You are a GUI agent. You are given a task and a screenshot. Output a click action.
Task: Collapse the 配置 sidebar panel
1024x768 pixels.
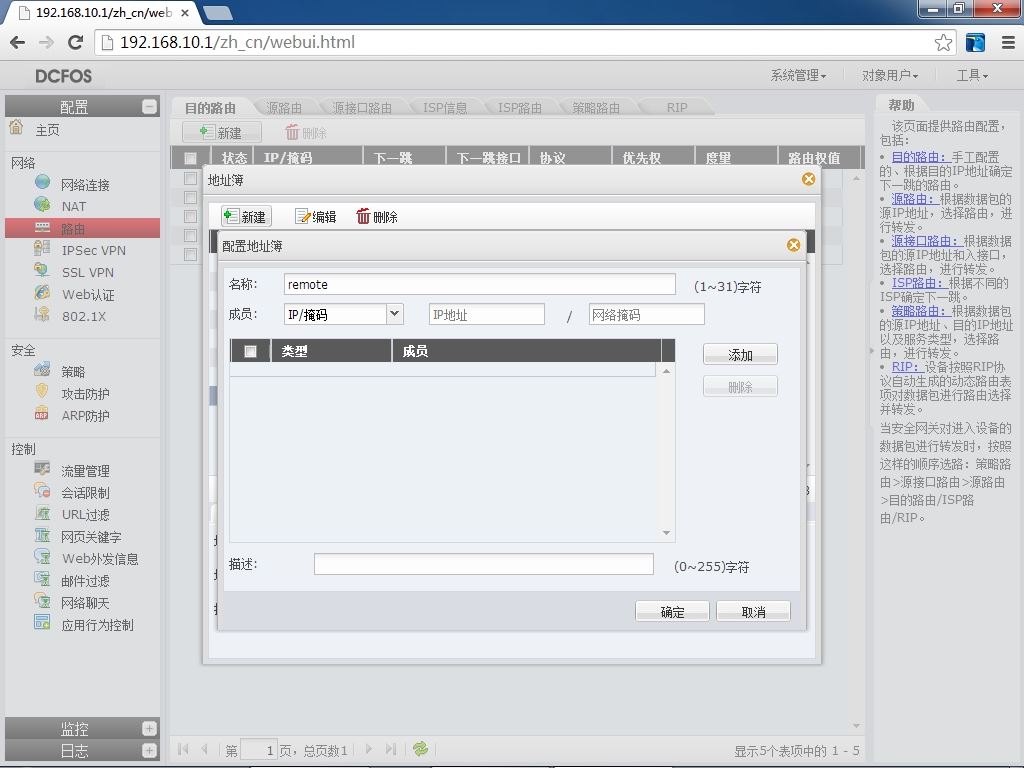click(x=150, y=106)
